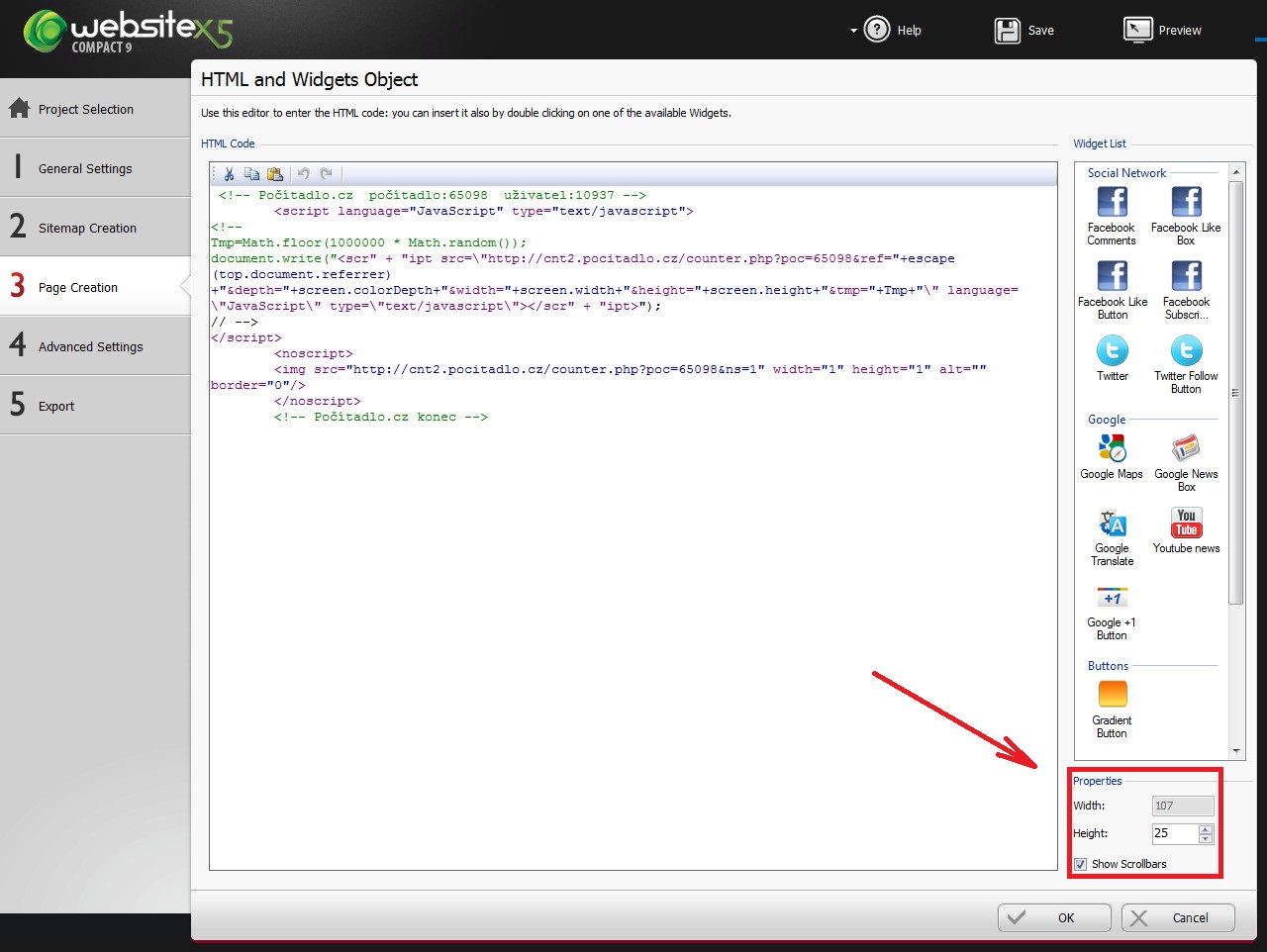Open General Settings step
Screen dimensions: 1267x952
tap(95, 168)
